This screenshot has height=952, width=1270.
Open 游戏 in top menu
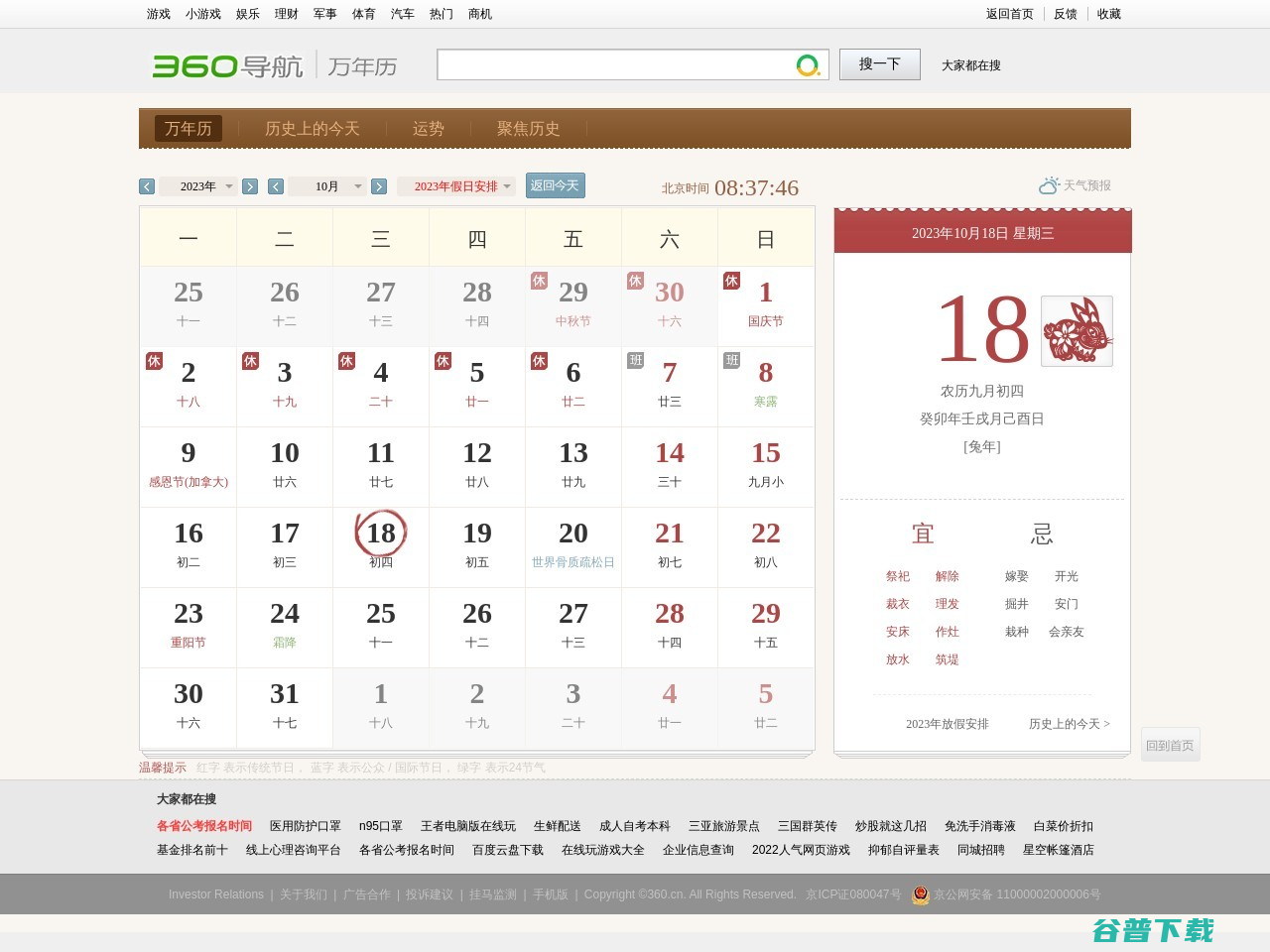tap(159, 14)
